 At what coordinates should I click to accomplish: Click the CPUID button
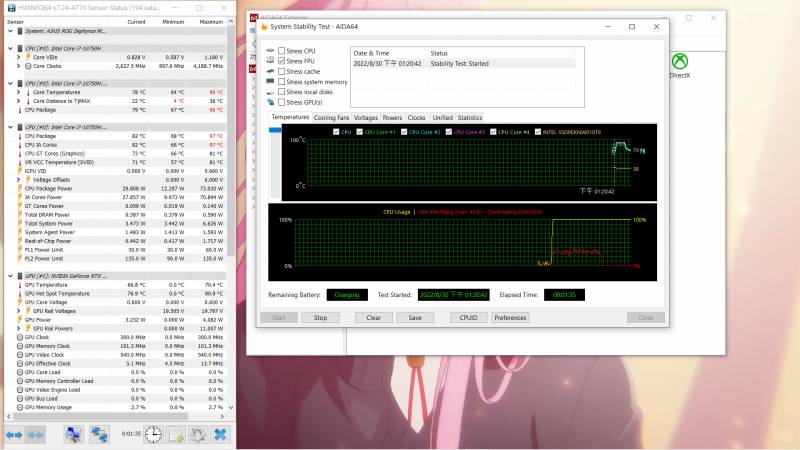pyautogui.click(x=468, y=317)
